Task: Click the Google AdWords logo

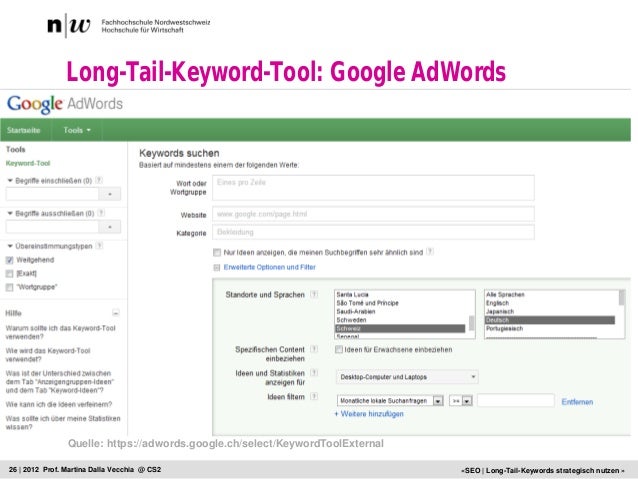Action: click(65, 104)
